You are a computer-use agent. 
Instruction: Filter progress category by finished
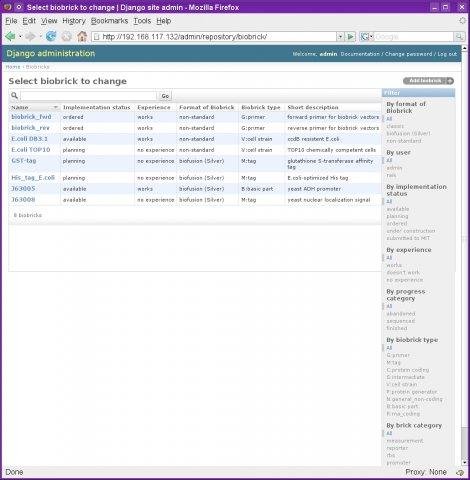pyautogui.click(x=397, y=328)
